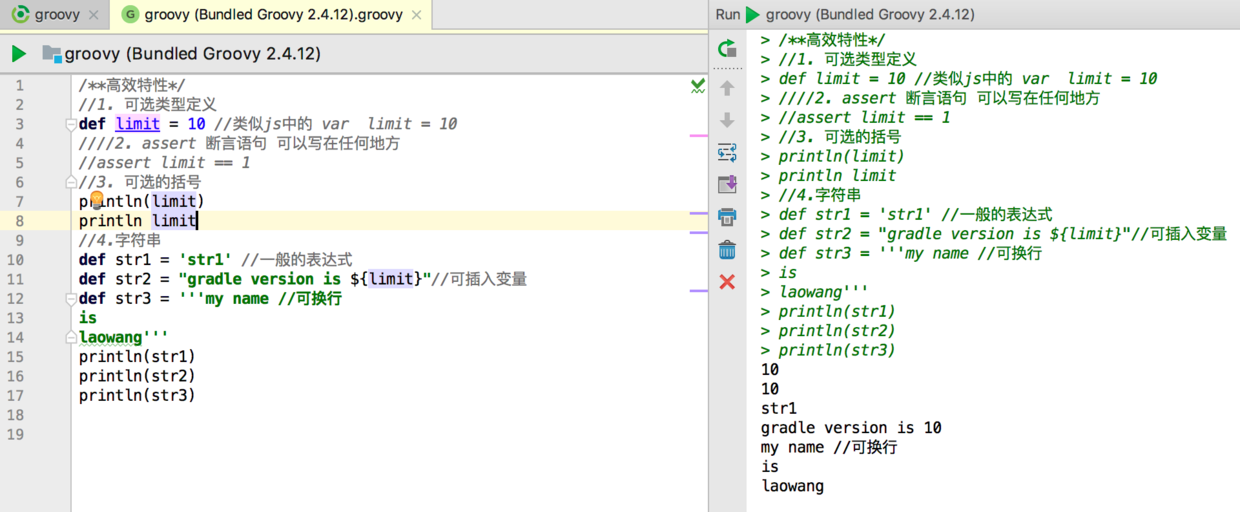Print the console output
Viewport: 1240px width, 512px height.
727,217
